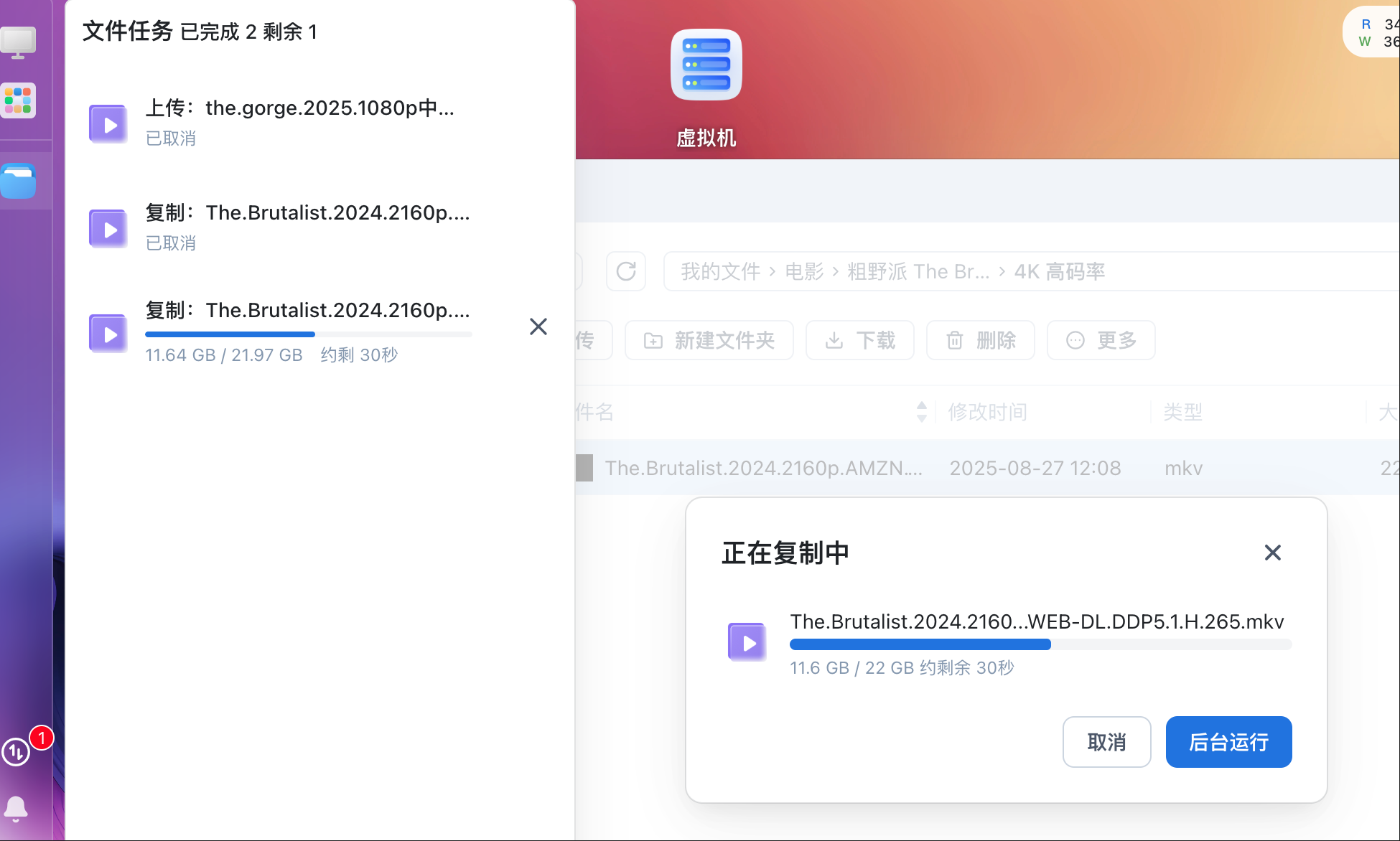Cancel the copying task with the X
This screenshot has width=1400, height=841.
pos(538,326)
